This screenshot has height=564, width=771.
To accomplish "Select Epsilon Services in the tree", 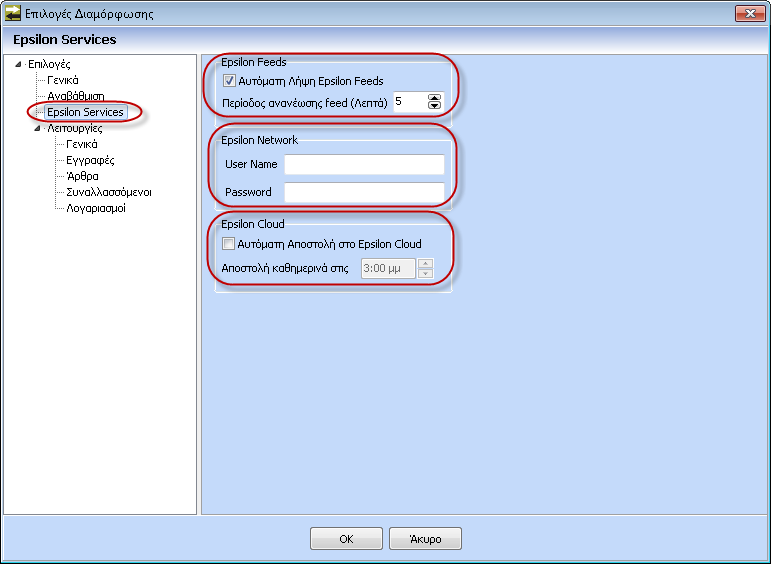I will click(85, 112).
